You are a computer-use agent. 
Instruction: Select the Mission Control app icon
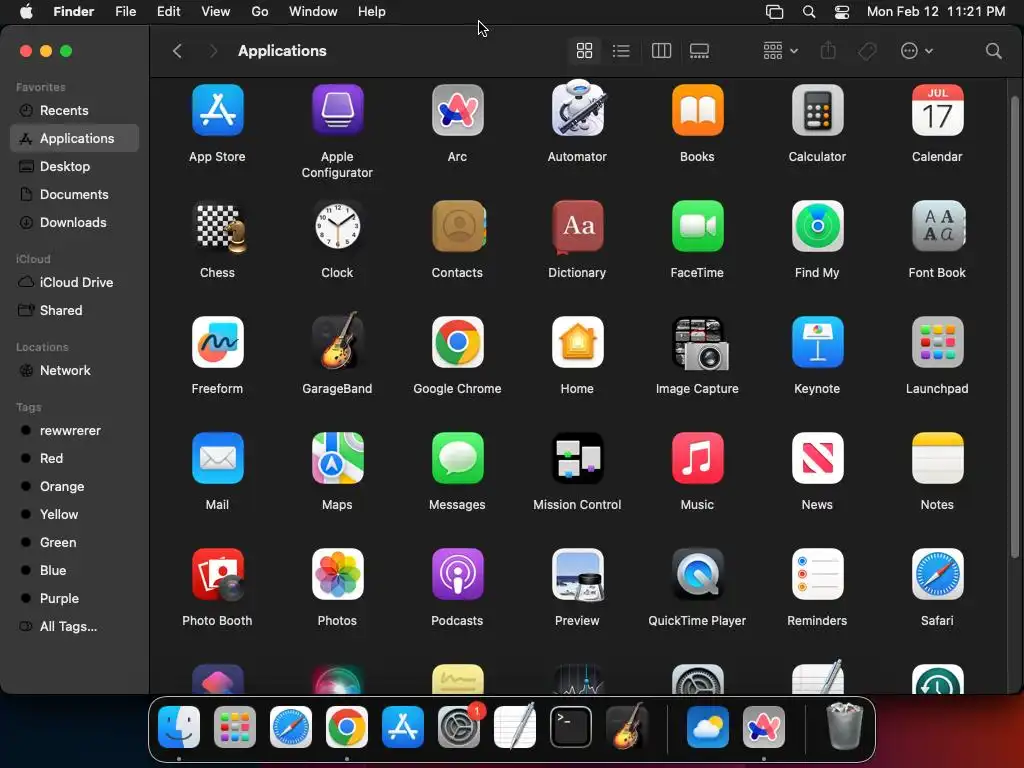click(x=577, y=458)
